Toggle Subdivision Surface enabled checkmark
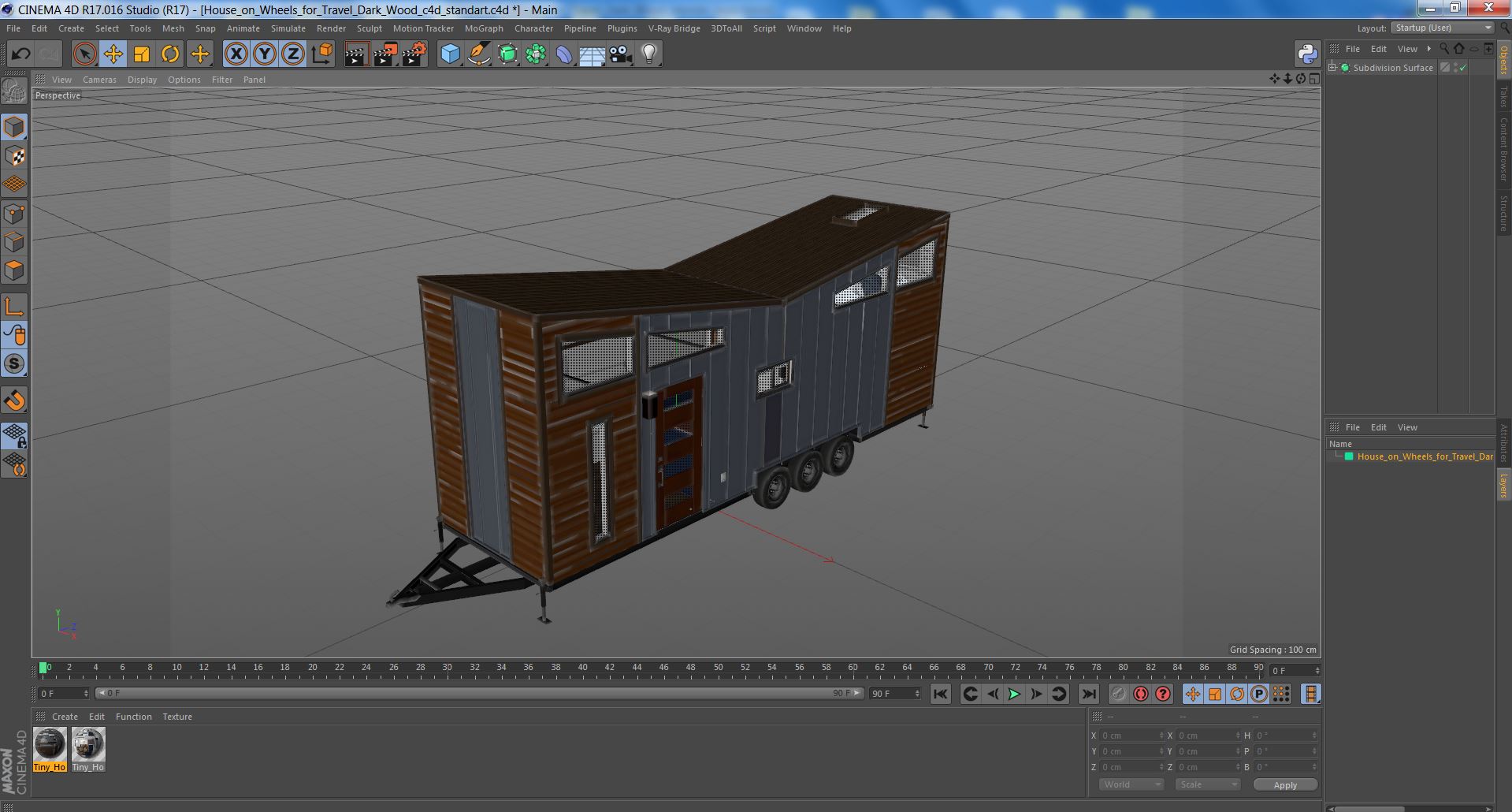The image size is (1512, 812). point(1463,68)
